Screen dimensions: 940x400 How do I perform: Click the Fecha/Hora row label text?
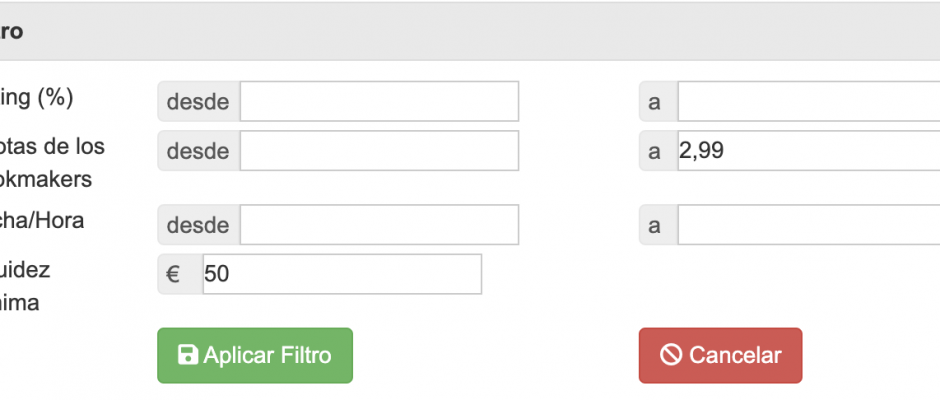click(x=41, y=221)
